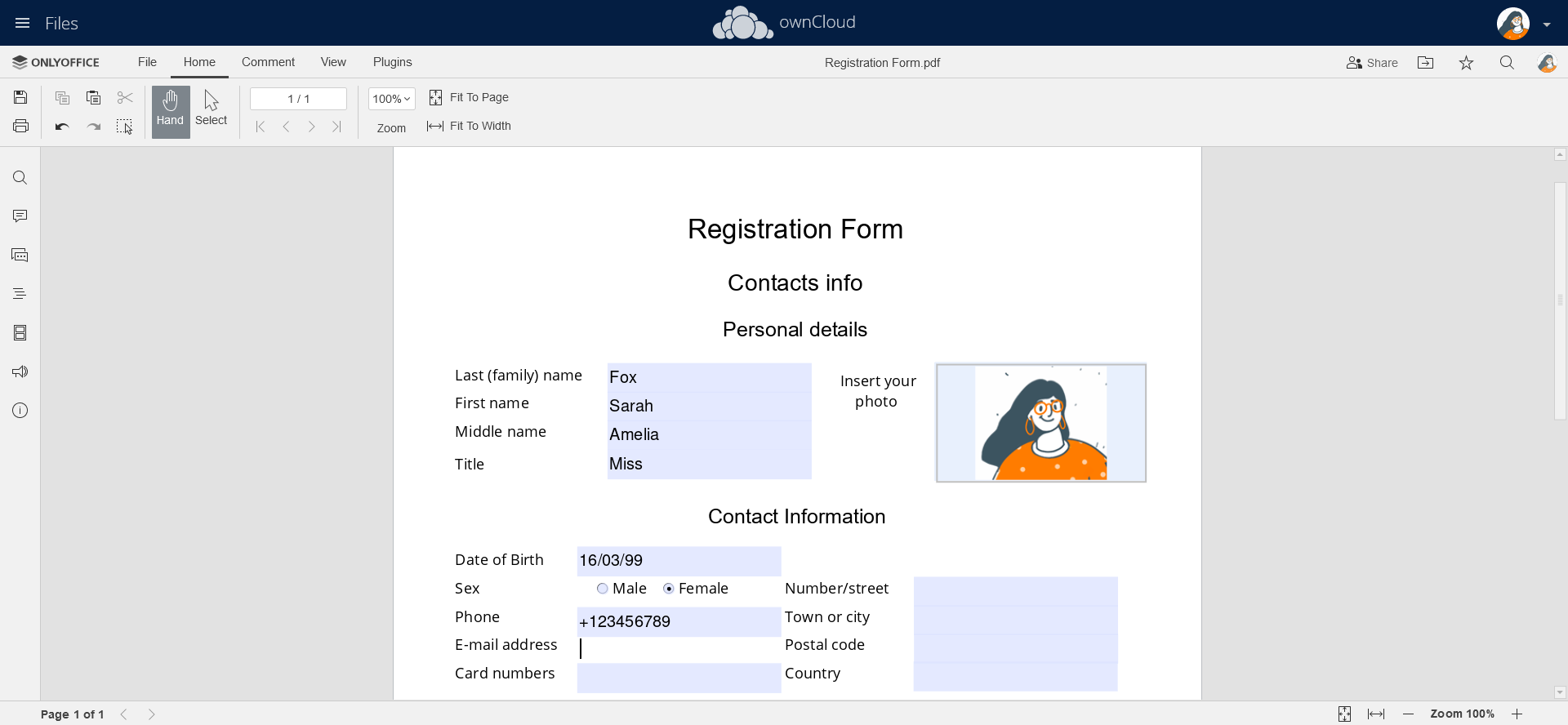1568x725 pixels.
Task: Switch to the Plugins tab
Action: [x=392, y=62]
